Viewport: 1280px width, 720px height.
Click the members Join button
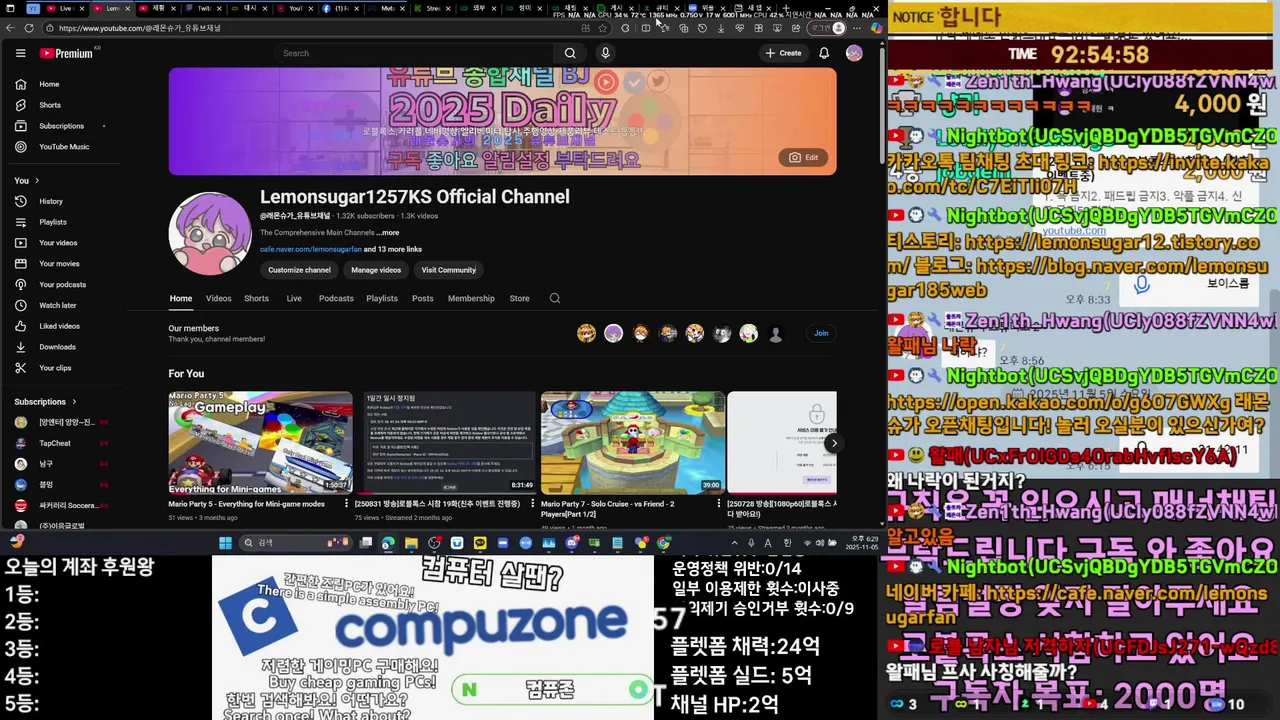(x=821, y=333)
